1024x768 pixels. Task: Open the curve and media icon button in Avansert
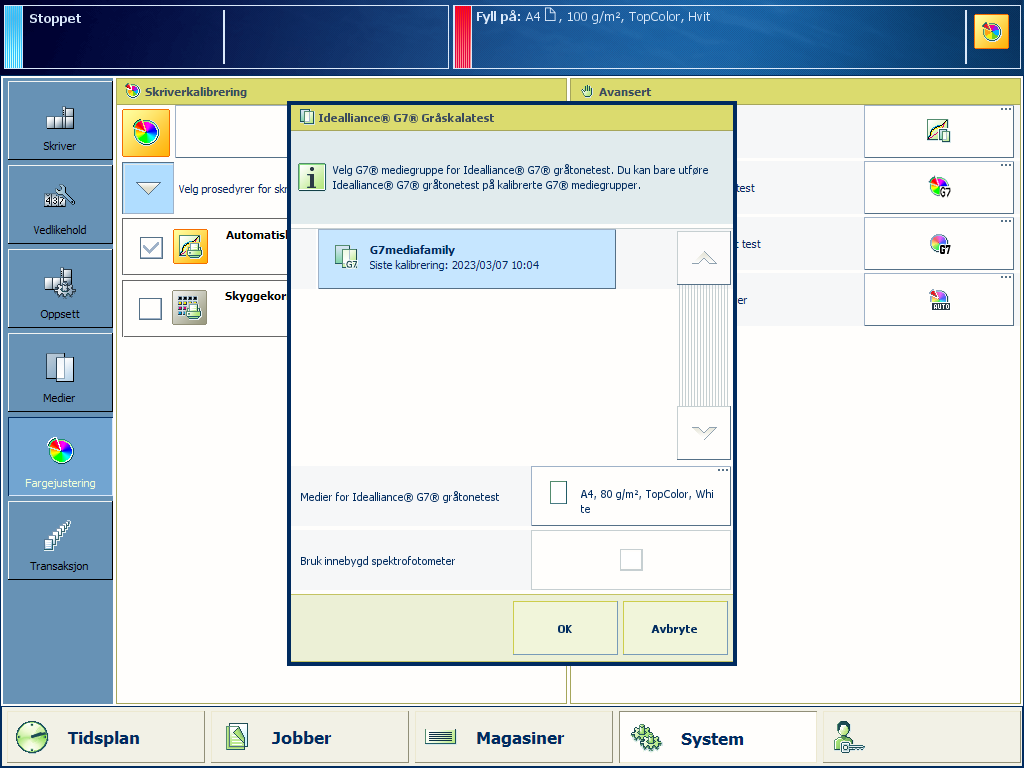coord(938,131)
